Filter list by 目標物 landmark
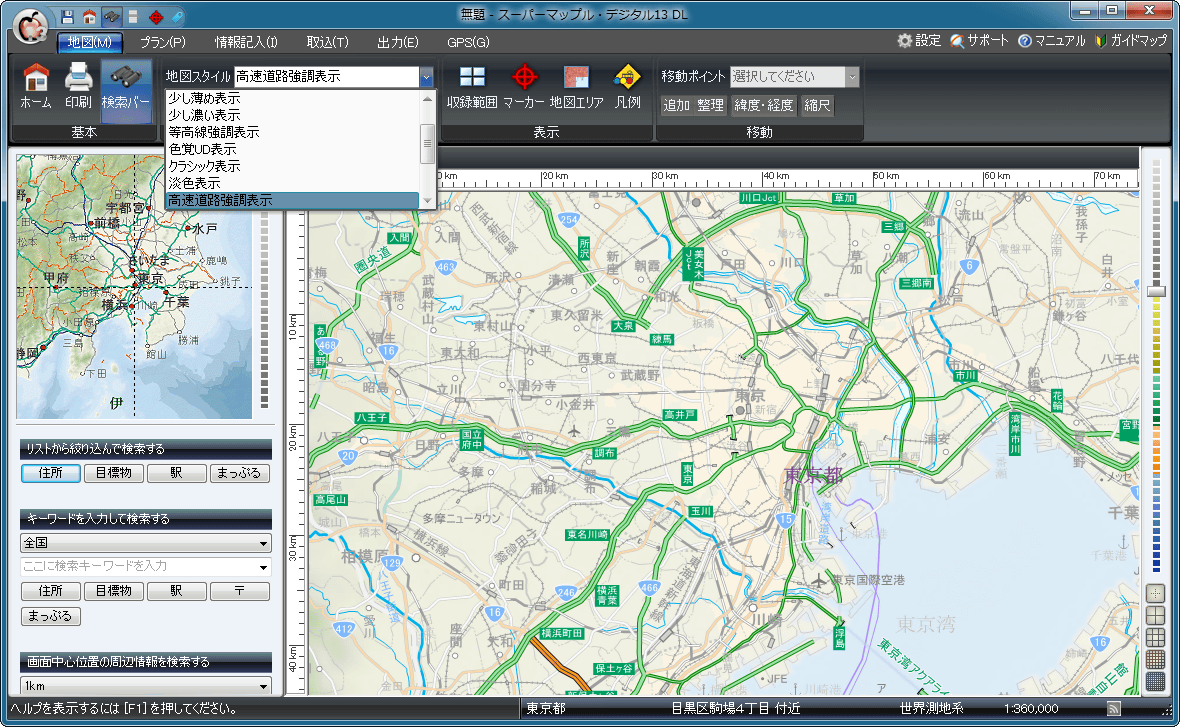This screenshot has height=727, width=1180. pyautogui.click(x=114, y=473)
